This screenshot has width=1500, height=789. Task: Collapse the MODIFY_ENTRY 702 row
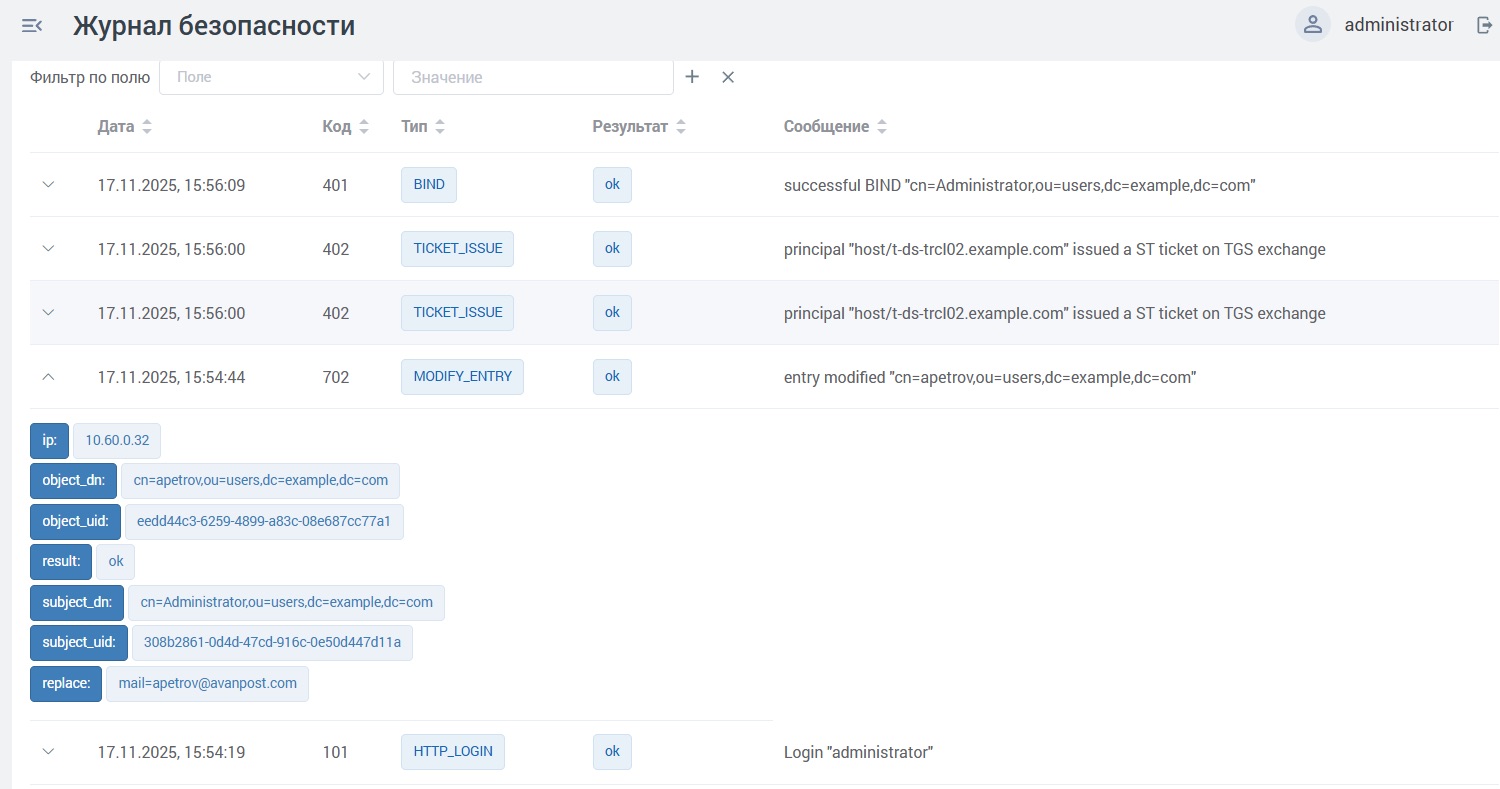coord(48,377)
